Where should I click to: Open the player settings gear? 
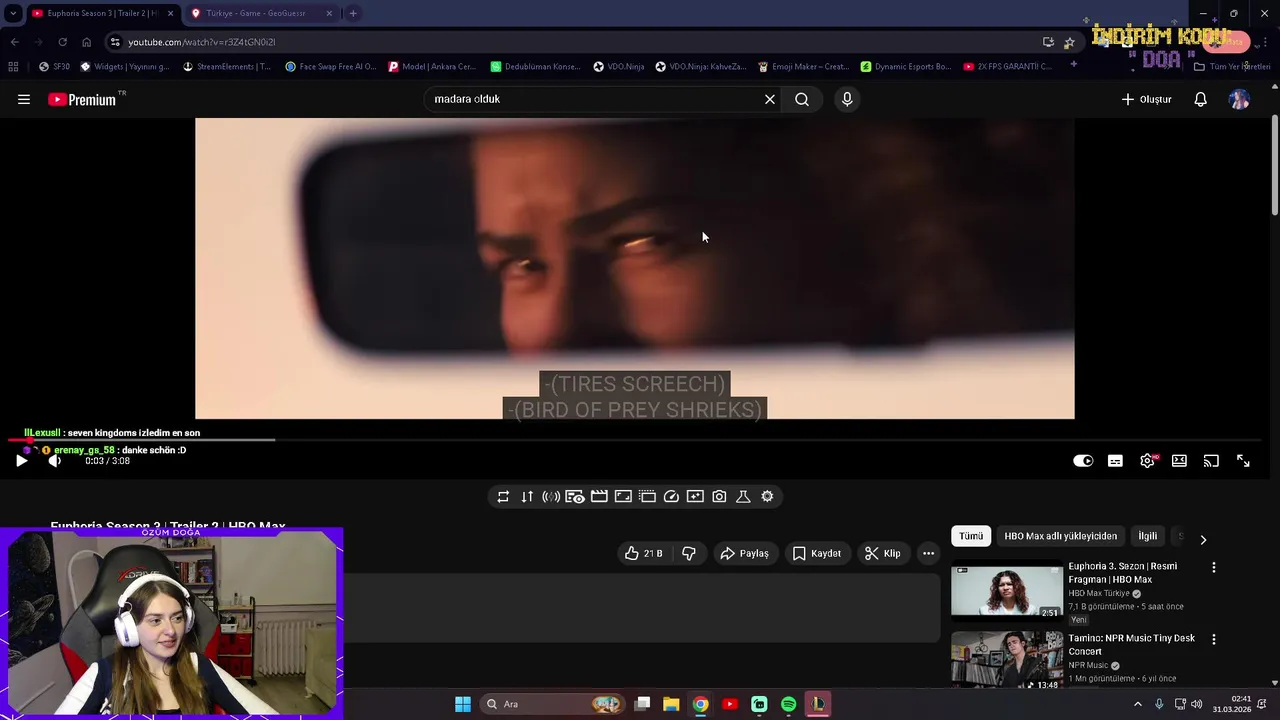click(x=1147, y=461)
